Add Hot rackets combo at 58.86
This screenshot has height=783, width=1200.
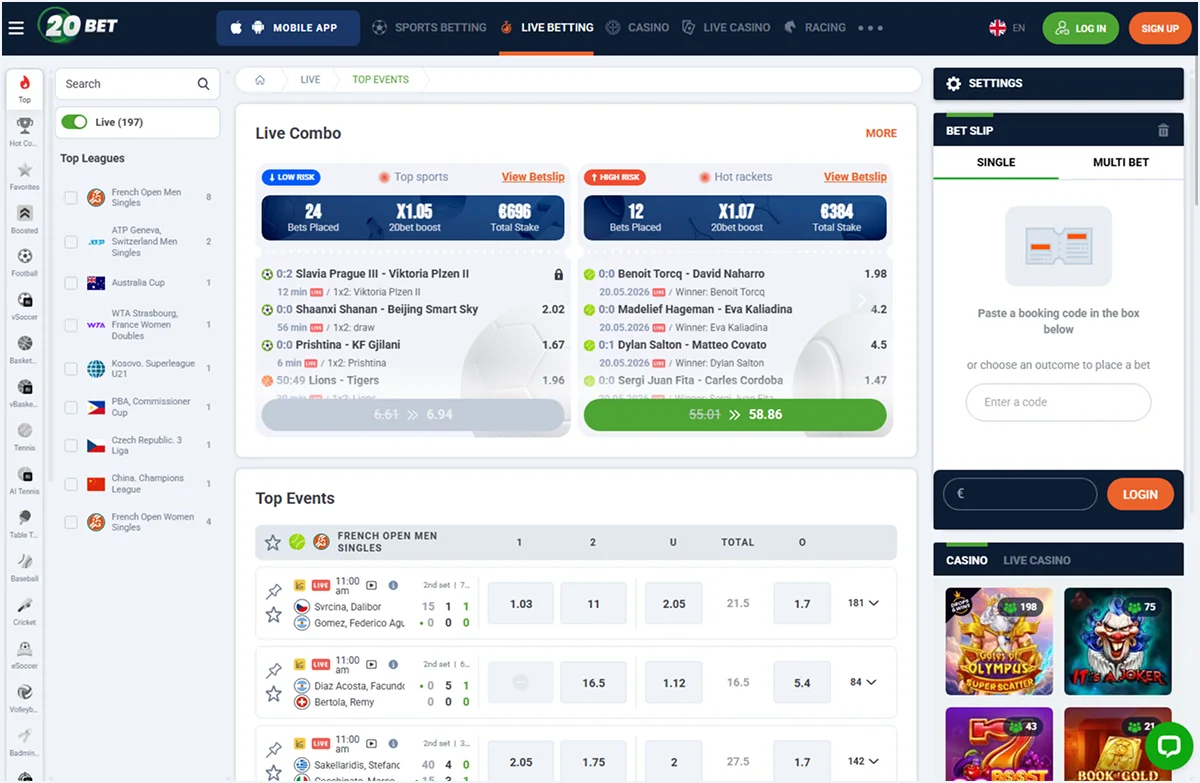(x=735, y=414)
